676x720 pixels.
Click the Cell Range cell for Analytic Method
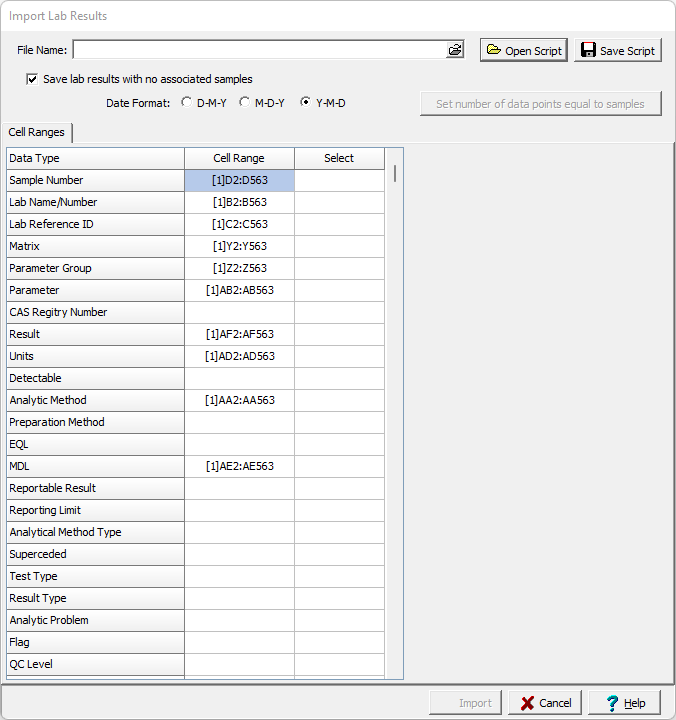[239, 400]
